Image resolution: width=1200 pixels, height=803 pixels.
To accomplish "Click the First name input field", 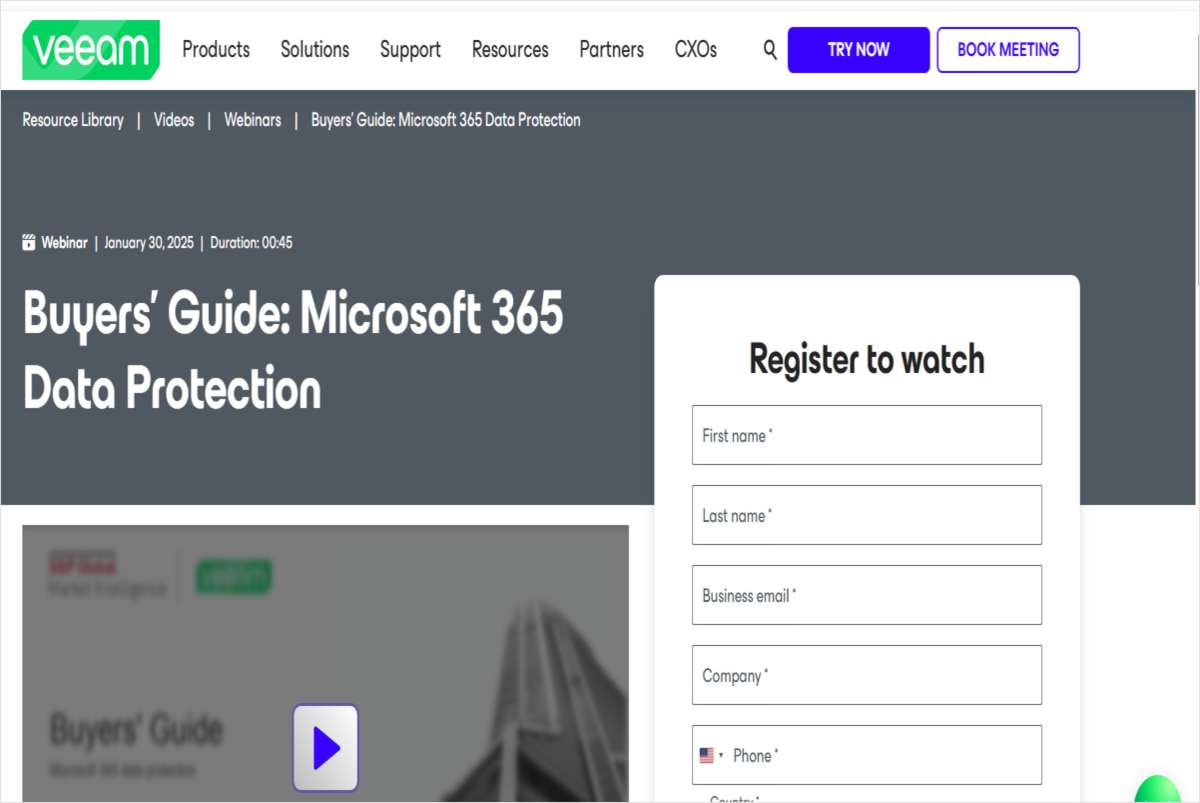I will click(866, 435).
